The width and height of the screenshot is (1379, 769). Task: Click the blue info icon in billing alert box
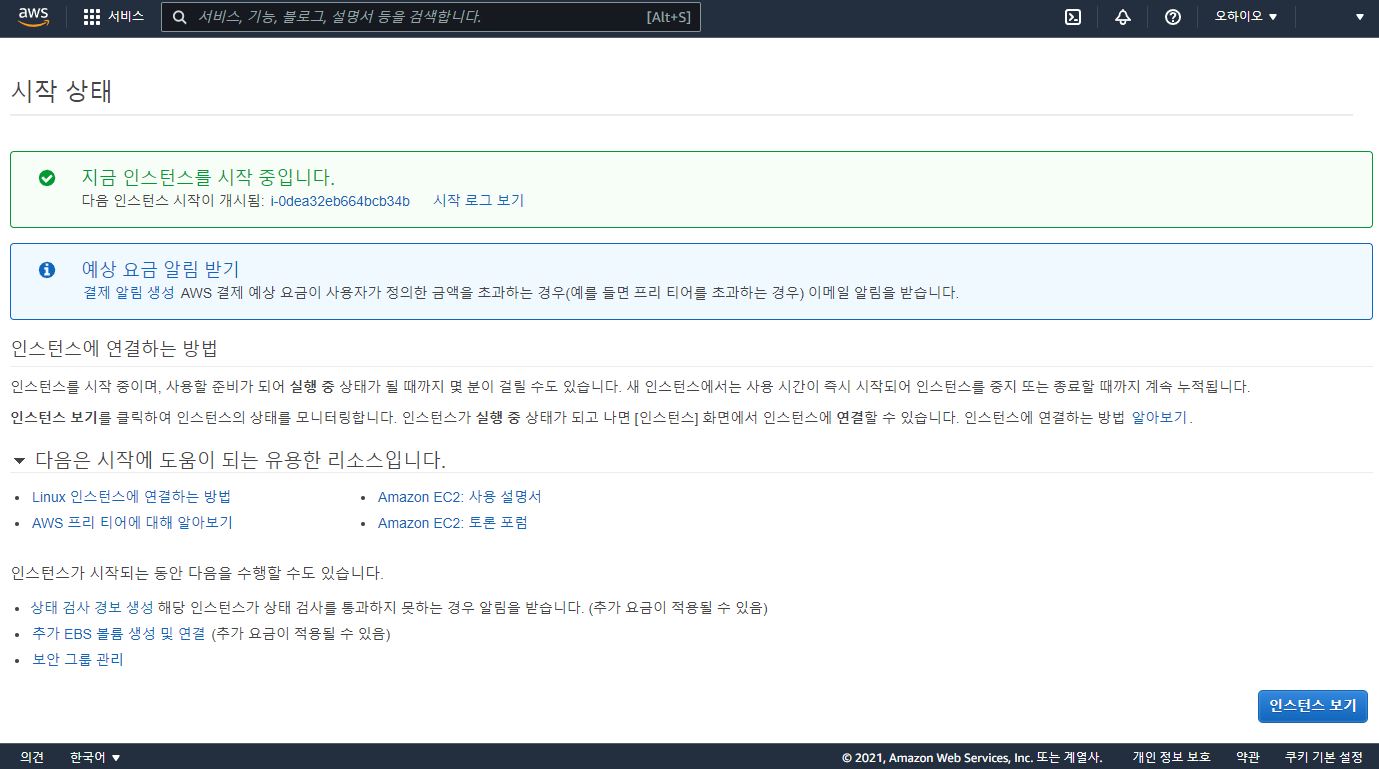pyautogui.click(x=47, y=270)
